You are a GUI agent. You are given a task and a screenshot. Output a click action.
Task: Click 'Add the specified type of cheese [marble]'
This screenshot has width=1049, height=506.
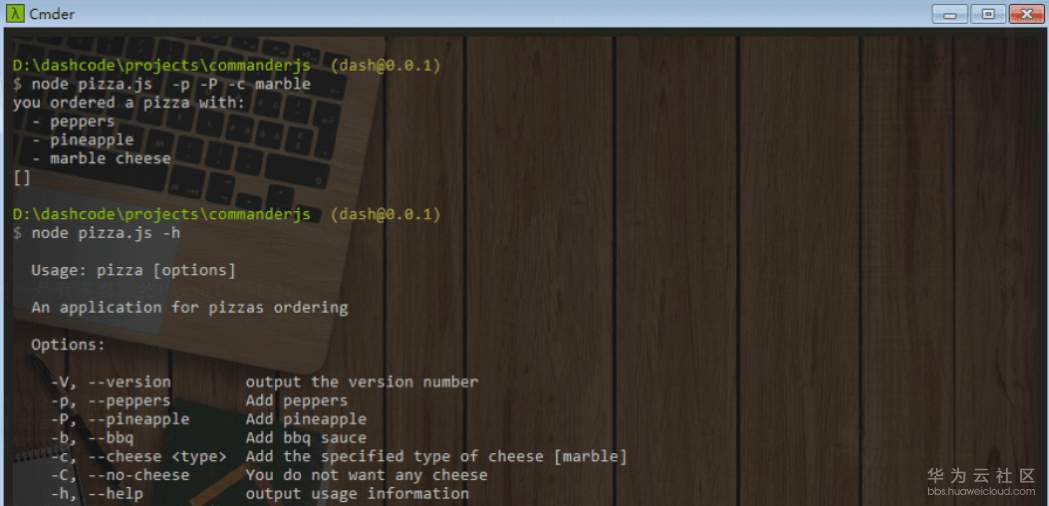pos(436,456)
